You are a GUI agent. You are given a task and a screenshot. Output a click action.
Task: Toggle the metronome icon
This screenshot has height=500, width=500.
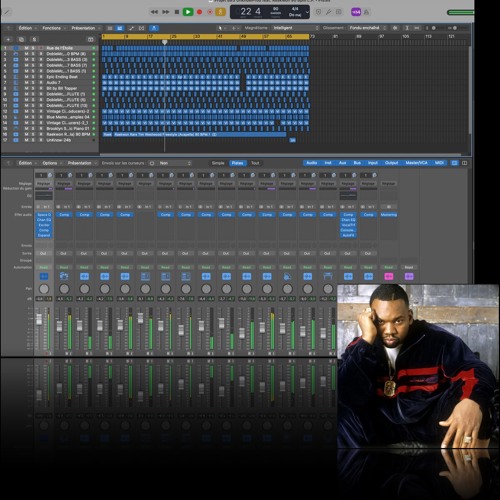[x=366, y=12]
